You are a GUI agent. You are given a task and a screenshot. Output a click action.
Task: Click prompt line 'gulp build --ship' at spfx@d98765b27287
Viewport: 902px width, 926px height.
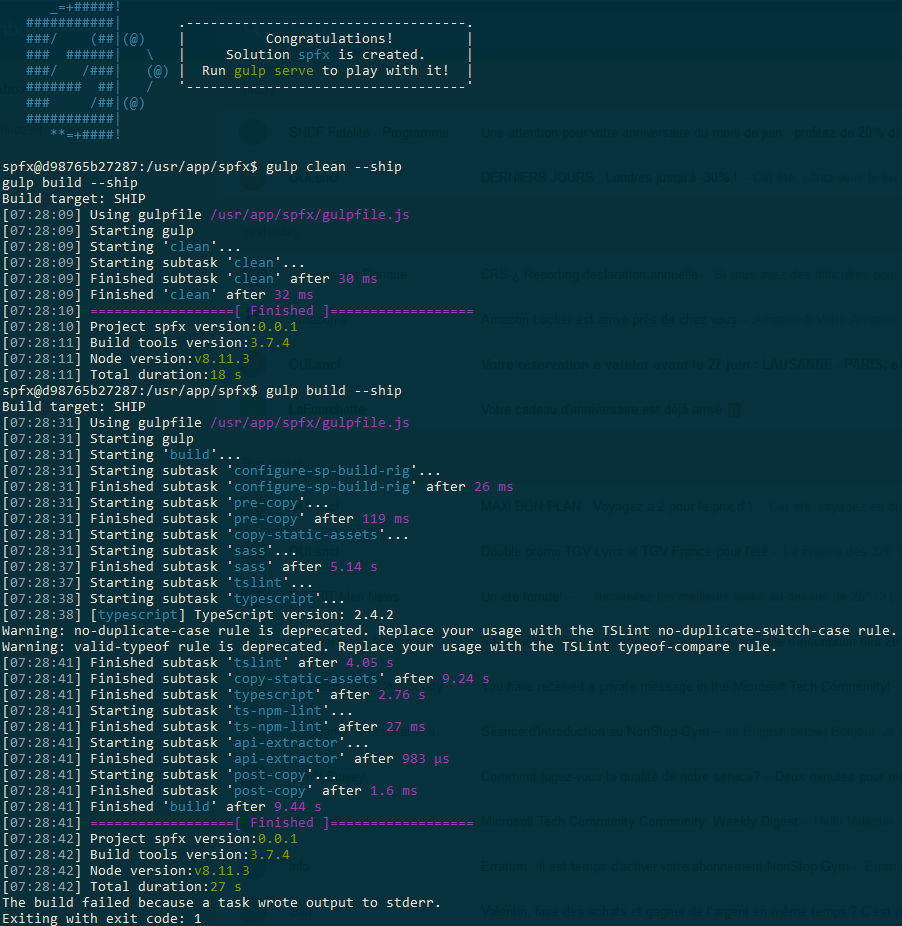point(202,390)
